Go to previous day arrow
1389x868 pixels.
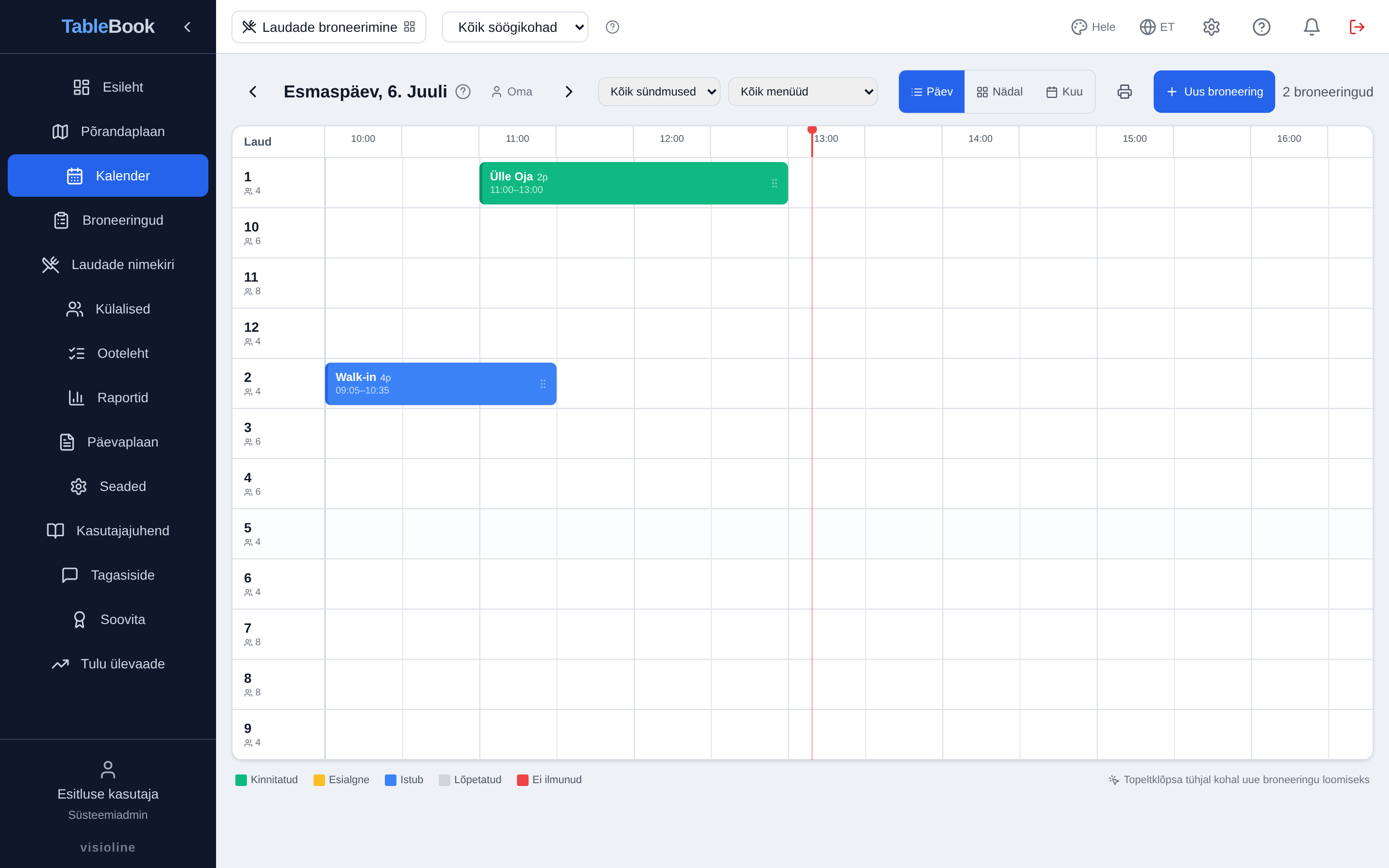pos(253,92)
